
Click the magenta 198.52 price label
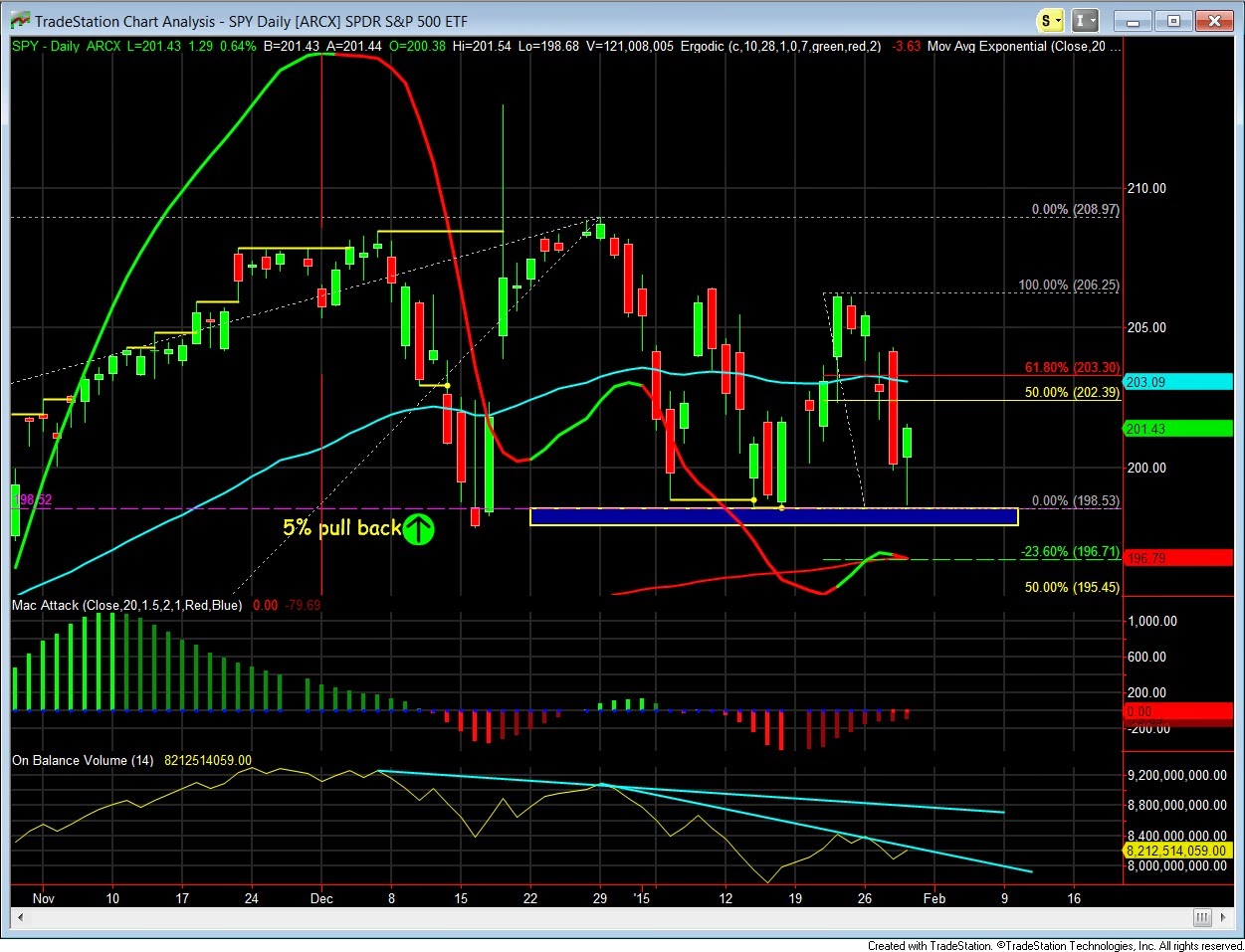(32, 499)
